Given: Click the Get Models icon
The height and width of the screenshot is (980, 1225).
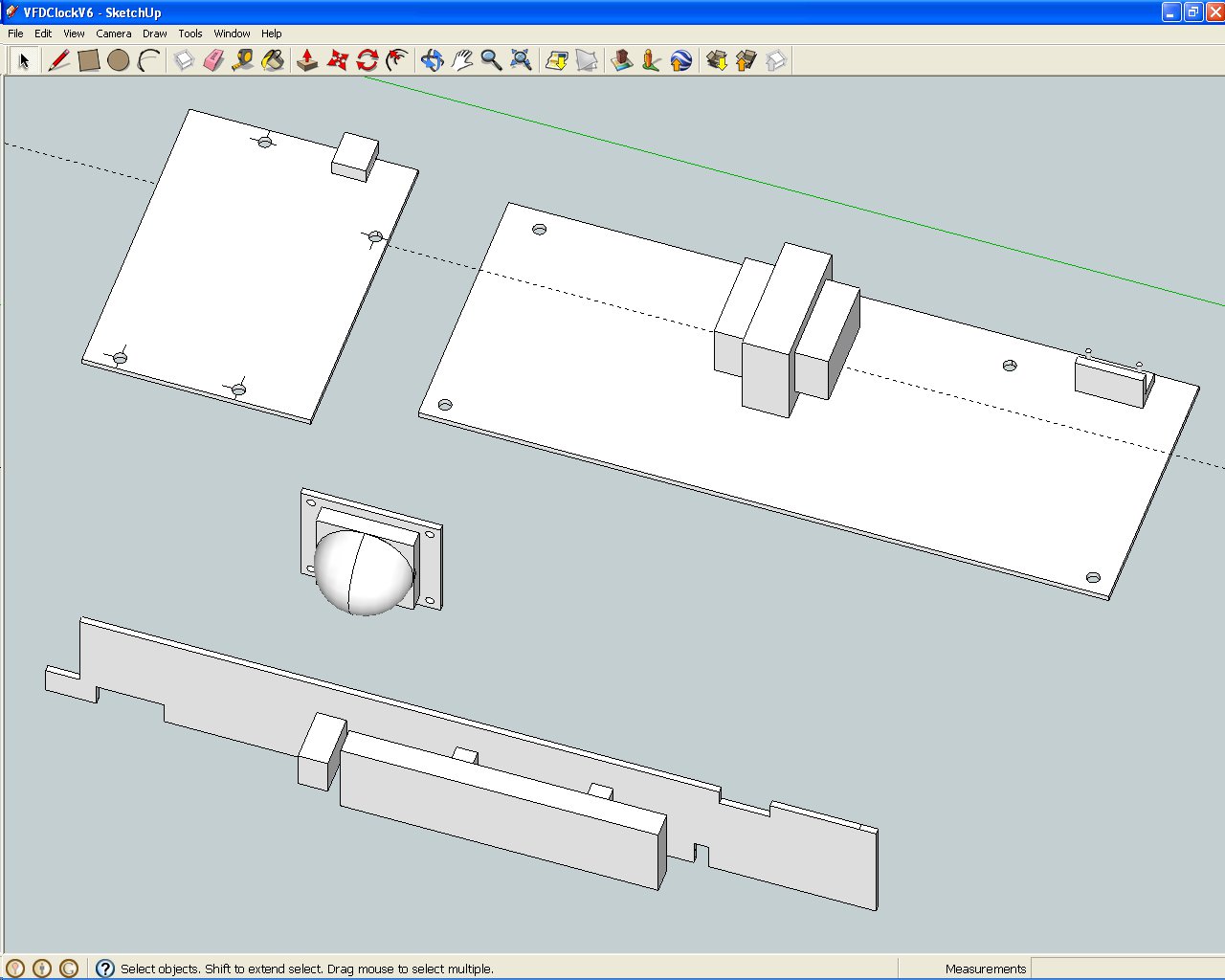Looking at the screenshot, I should pos(716,61).
